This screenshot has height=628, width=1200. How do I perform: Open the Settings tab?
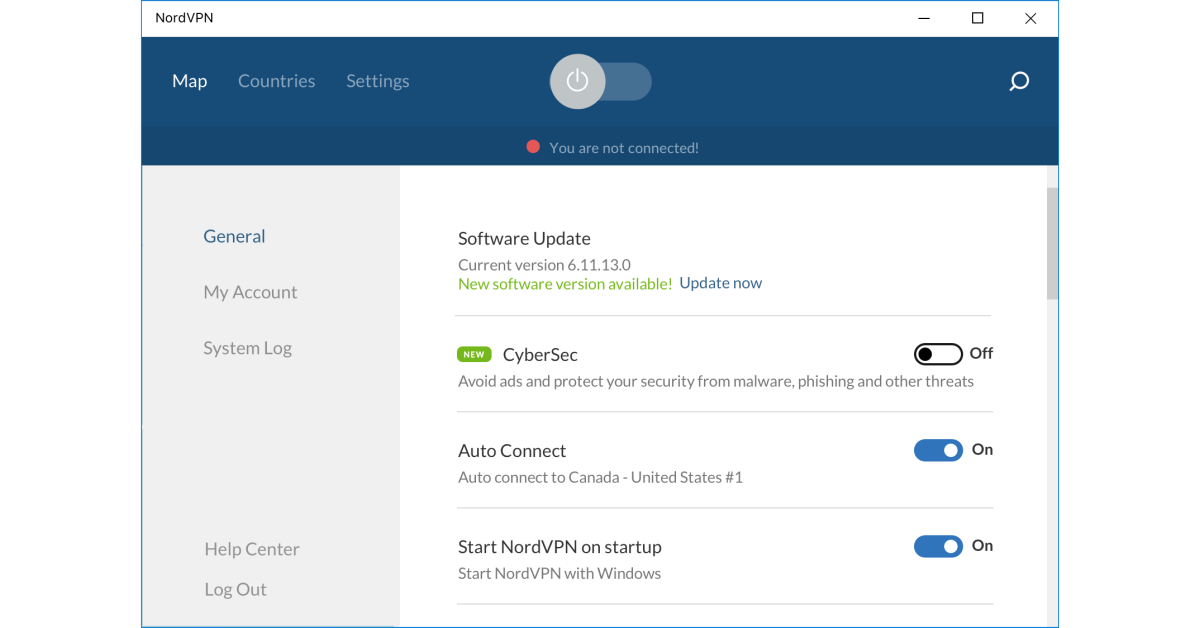tap(378, 81)
